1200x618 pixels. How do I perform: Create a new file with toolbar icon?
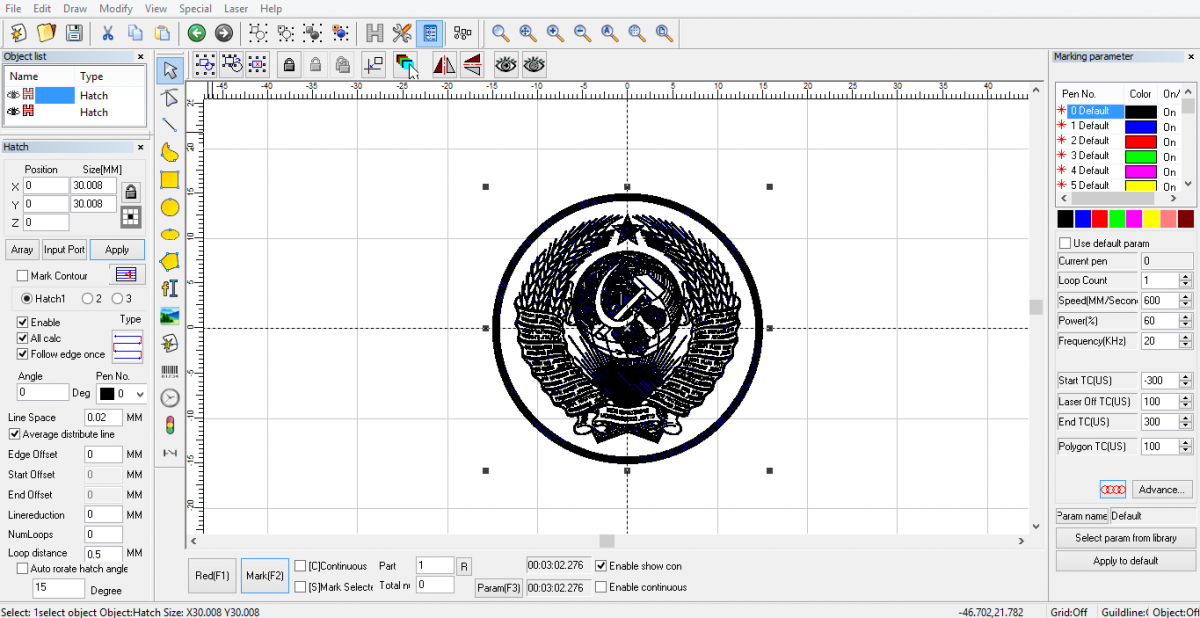(x=19, y=32)
